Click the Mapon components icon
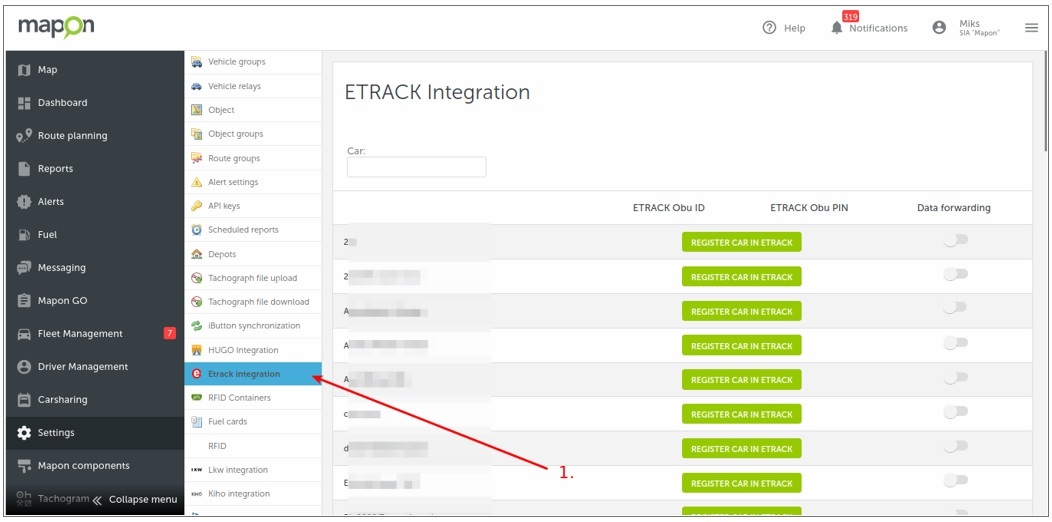1052x522 pixels. tap(24, 466)
